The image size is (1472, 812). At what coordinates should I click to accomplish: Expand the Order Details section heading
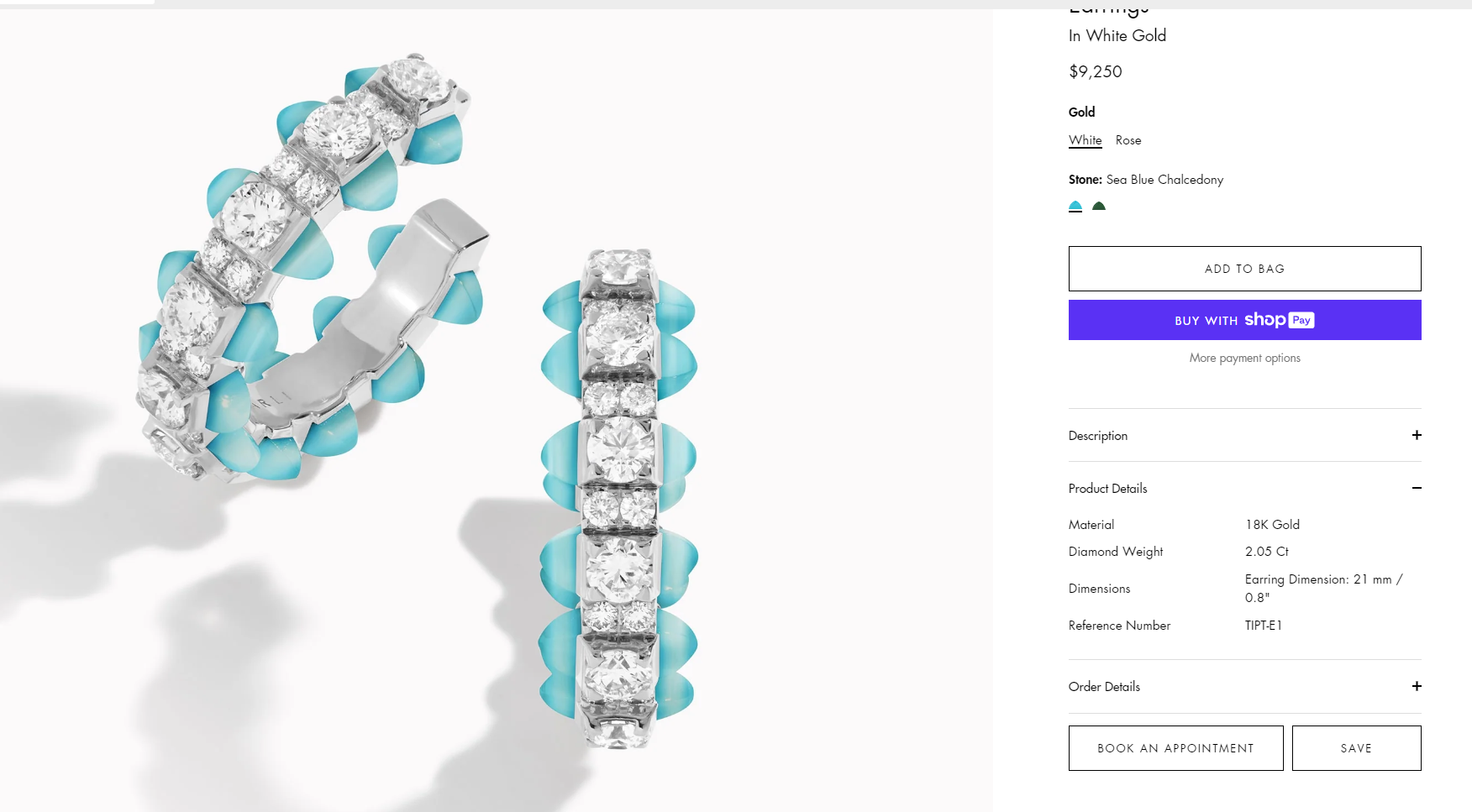tap(1104, 687)
